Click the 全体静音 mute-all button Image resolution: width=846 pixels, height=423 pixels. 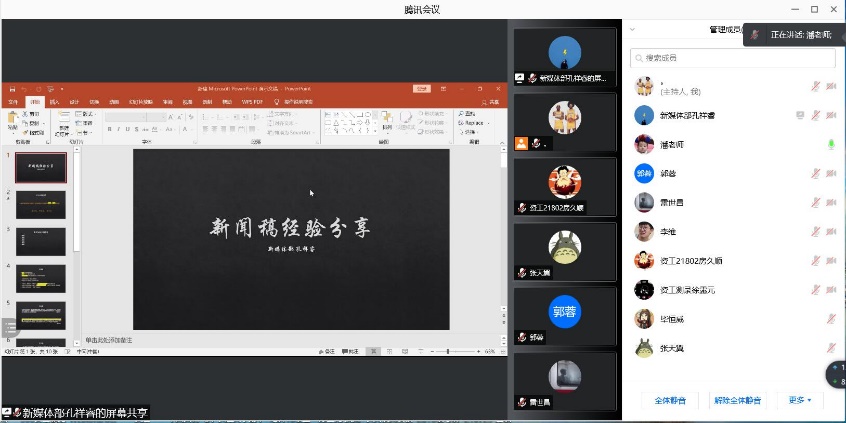(x=670, y=400)
